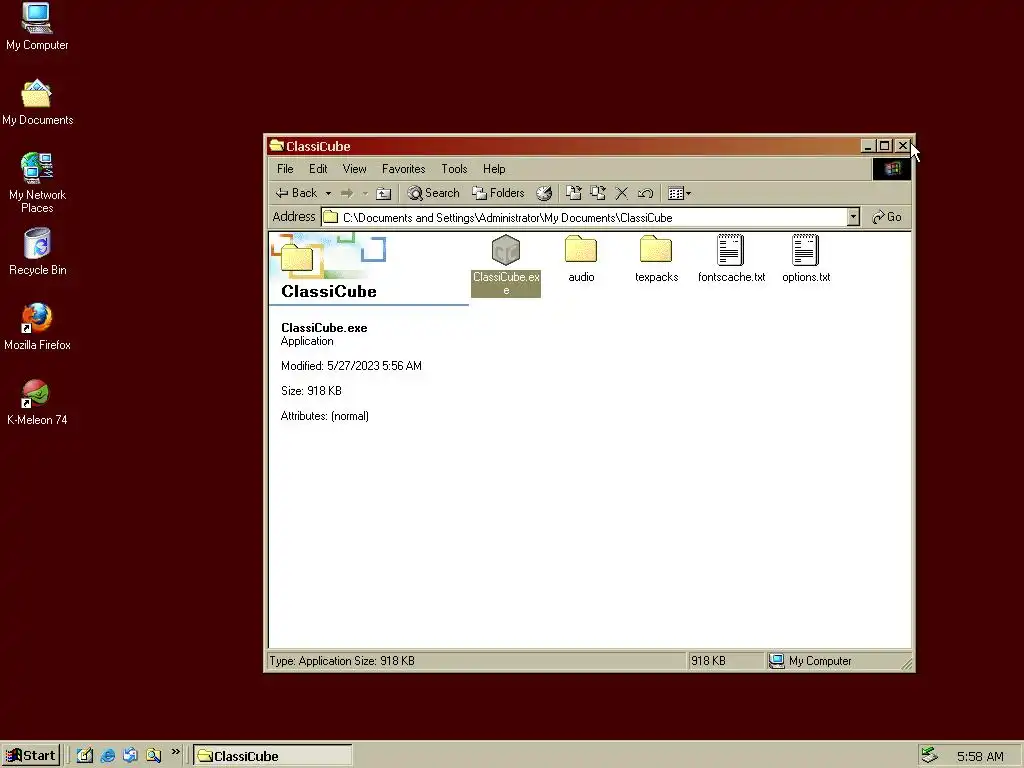Open the View menu
This screenshot has height=768, width=1024.
[355, 169]
